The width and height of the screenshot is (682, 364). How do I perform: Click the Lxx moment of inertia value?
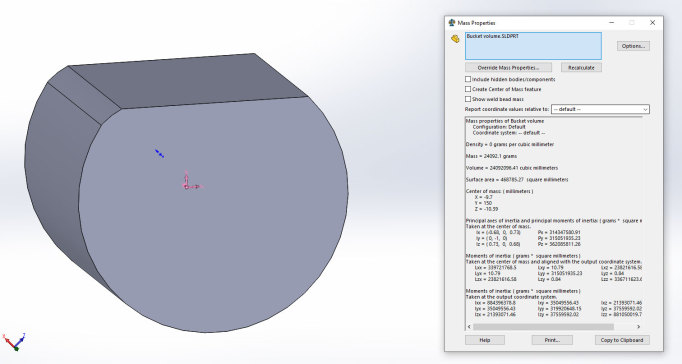pyautogui.click(x=496, y=268)
